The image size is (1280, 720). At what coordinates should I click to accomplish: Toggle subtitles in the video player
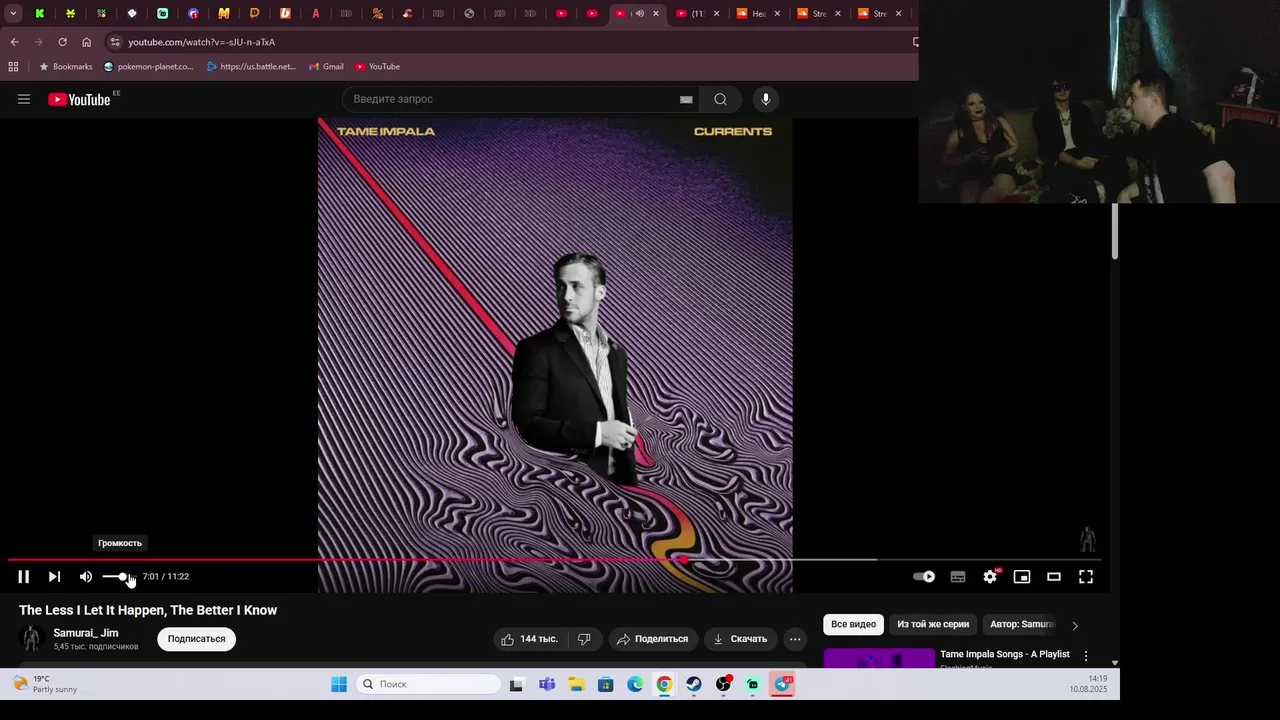pyautogui.click(x=958, y=577)
